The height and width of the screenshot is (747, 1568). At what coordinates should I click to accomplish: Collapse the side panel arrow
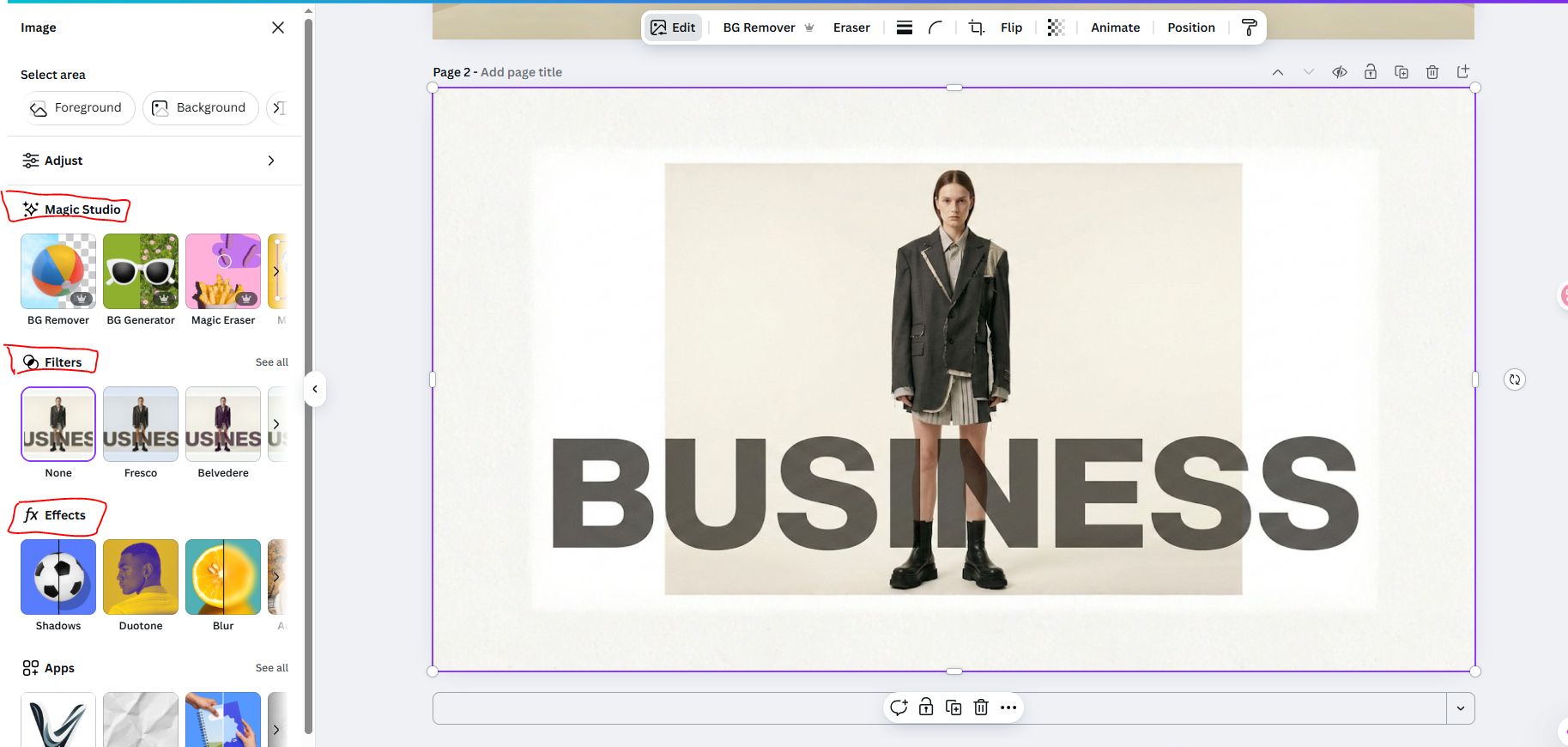click(x=315, y=389)
